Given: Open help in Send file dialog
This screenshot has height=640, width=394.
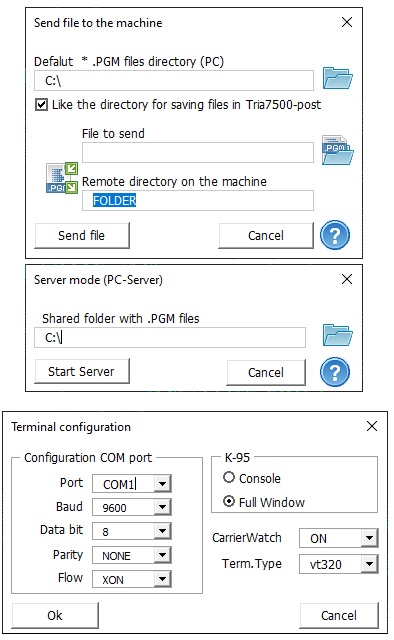Looking at the screenshot, I should click(x=335, y=235).
